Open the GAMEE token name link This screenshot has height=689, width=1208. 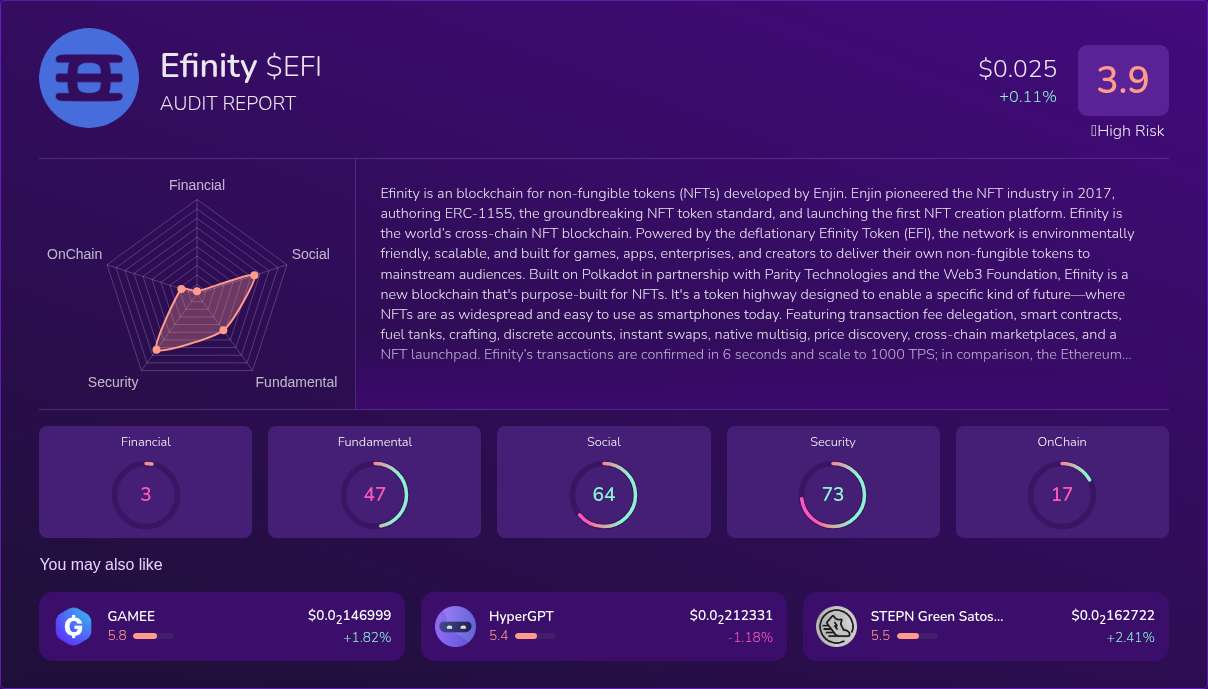(131, 616)
